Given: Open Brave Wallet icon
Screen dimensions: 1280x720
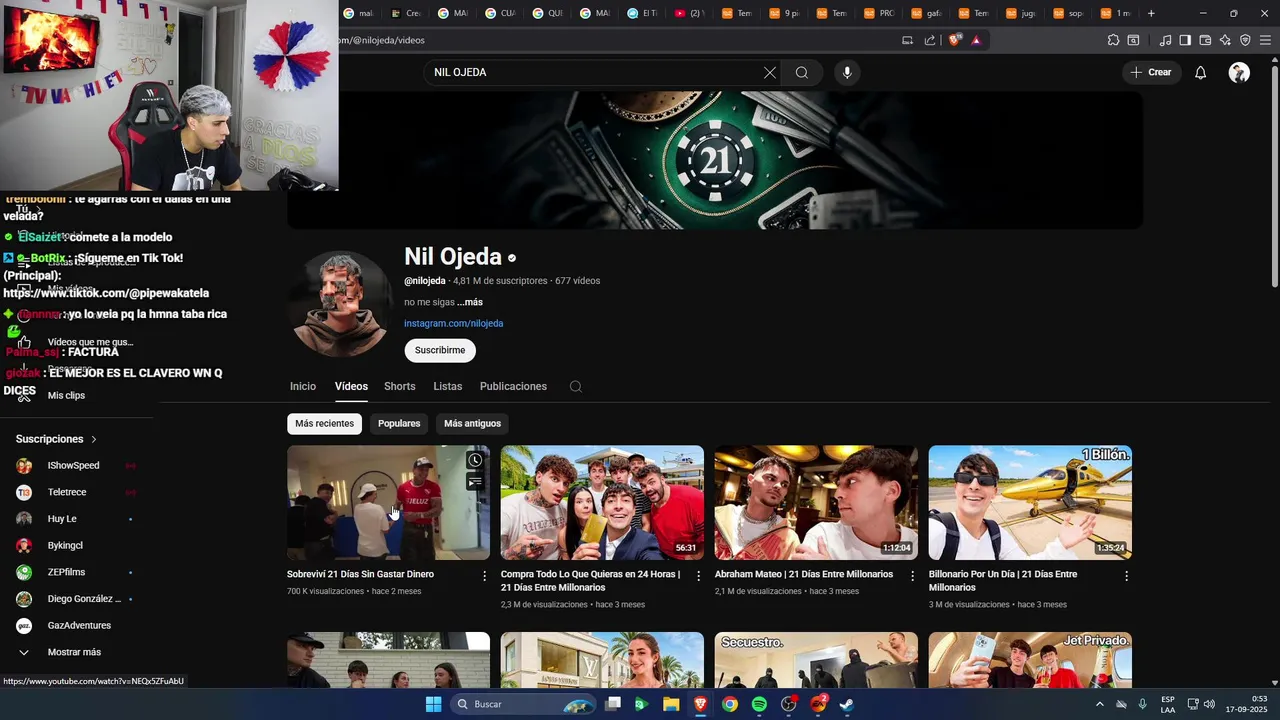Looking at the screenshot, I should coord(1205,40).
